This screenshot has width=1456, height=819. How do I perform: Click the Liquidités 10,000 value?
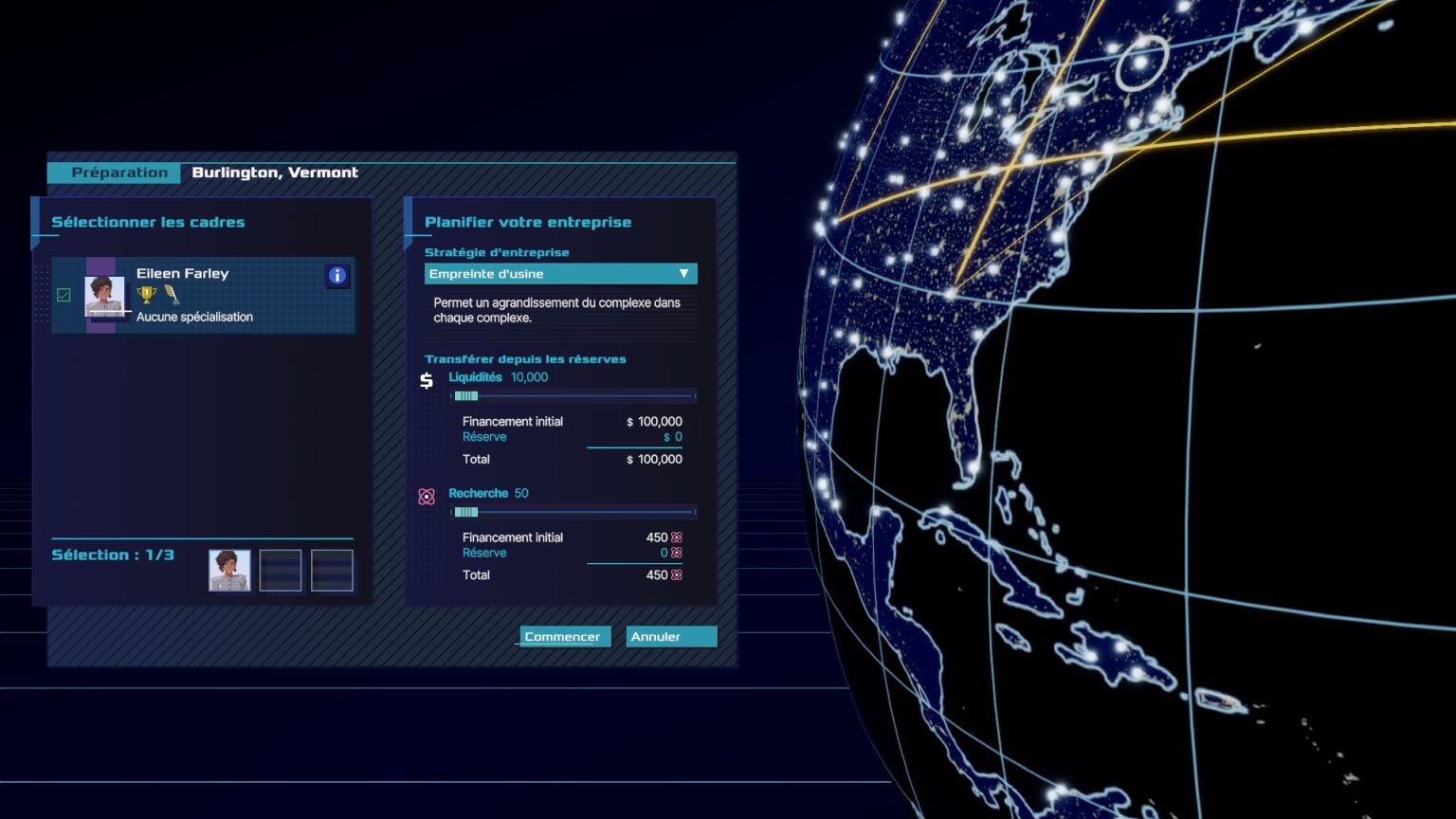[529, 377]
